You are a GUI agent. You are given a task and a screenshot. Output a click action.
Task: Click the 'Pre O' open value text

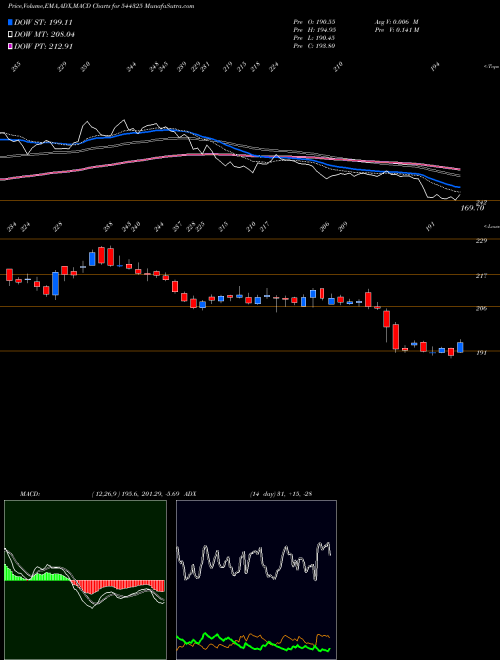point(314,21)
